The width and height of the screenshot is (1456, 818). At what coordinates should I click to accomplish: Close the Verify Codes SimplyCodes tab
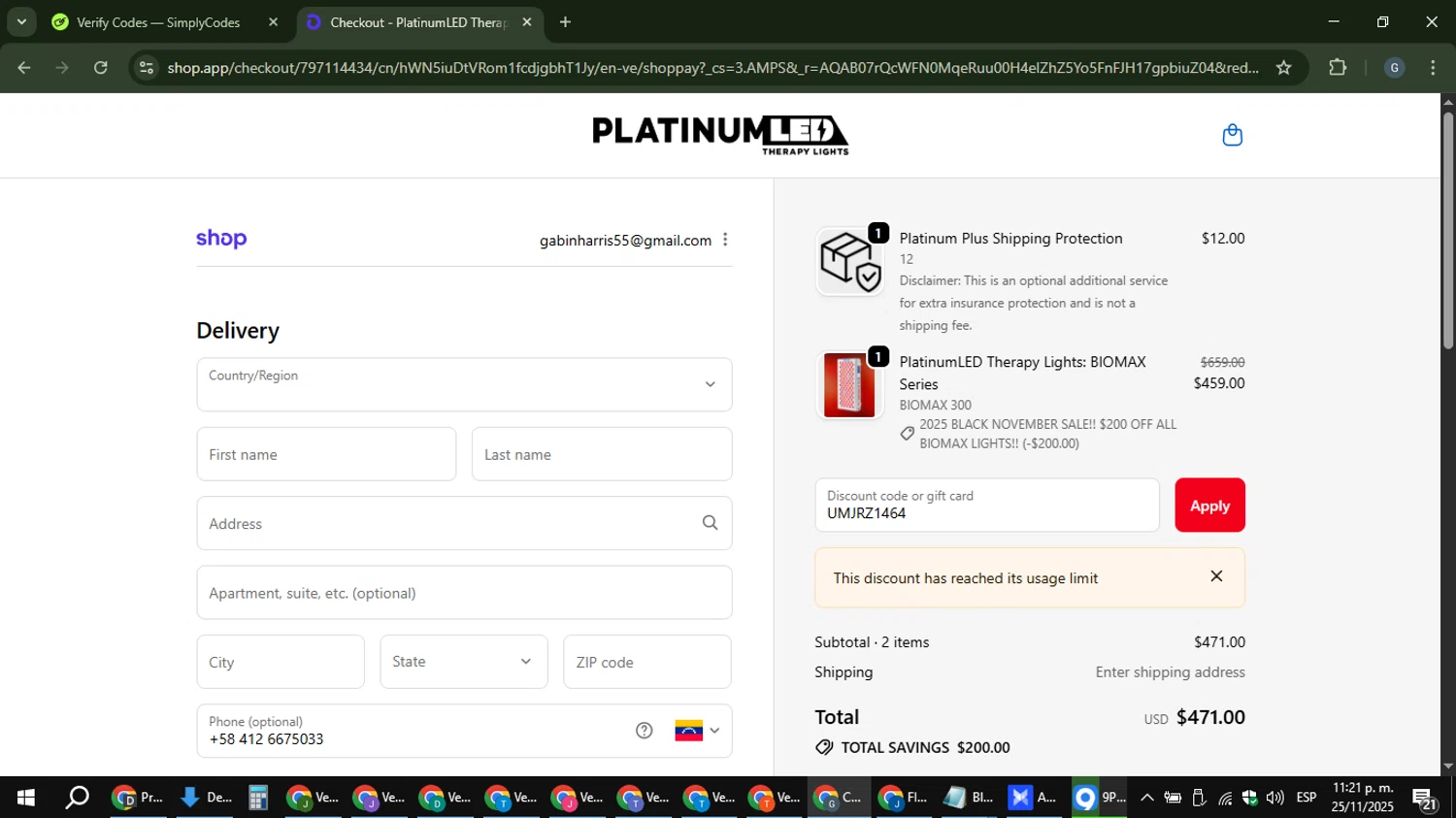273,21
